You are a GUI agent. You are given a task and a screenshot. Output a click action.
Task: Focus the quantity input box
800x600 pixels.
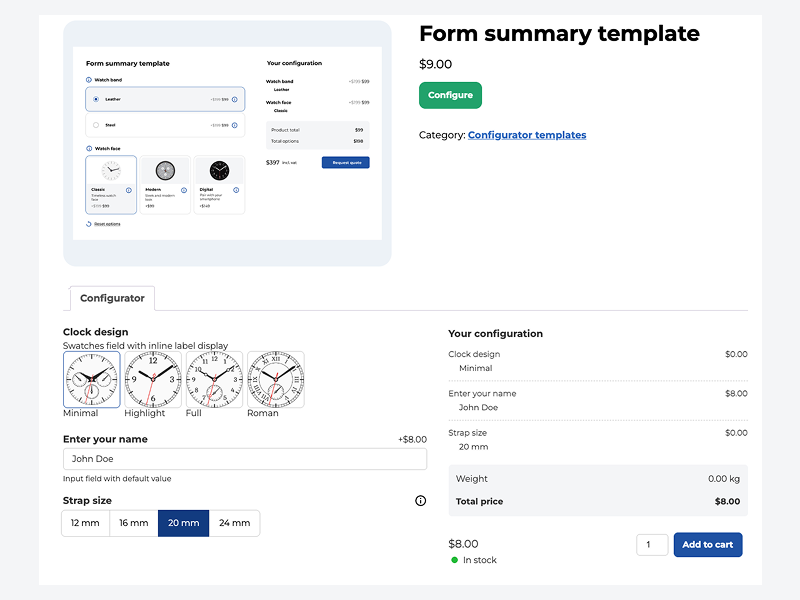coord(652,545)
